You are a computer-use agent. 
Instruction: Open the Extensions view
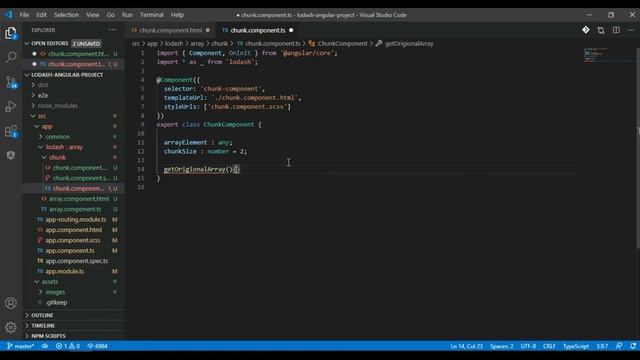point(11,131)
